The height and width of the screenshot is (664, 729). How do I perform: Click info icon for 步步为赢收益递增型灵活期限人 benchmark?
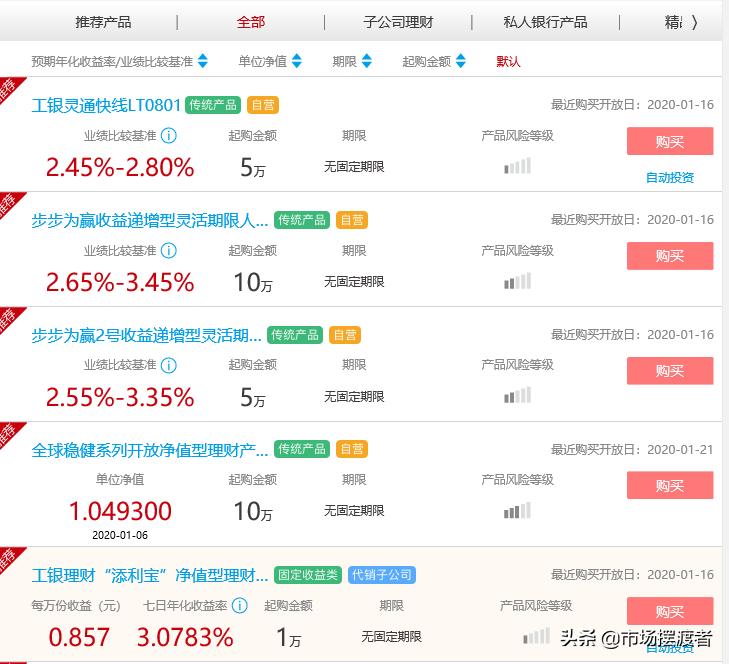pos(168,251)
